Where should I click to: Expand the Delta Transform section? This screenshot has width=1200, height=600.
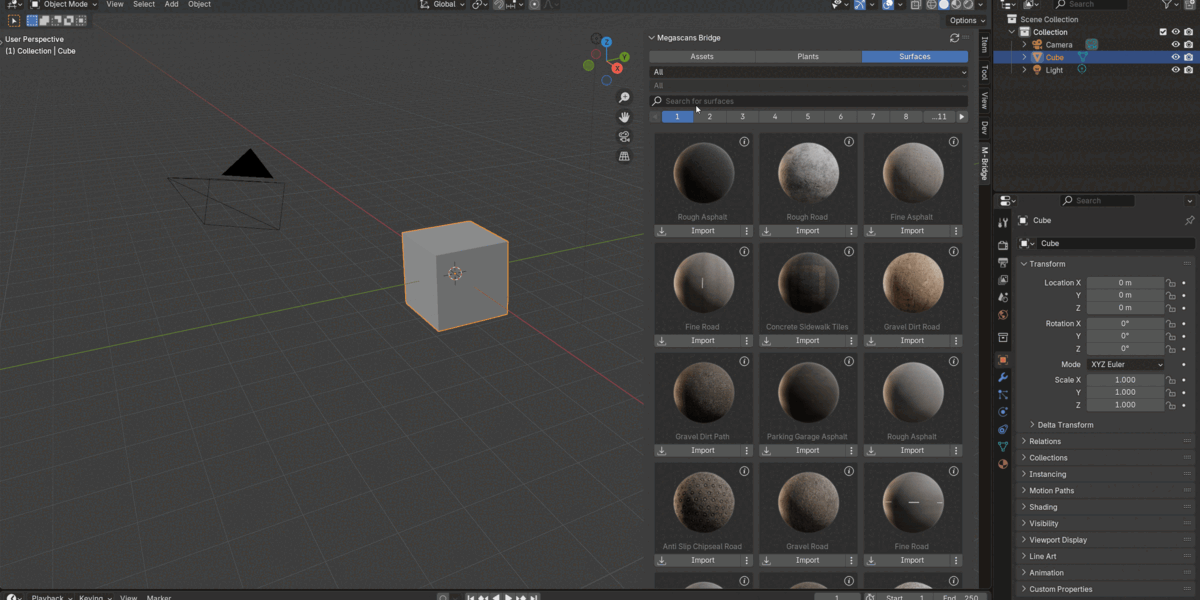[x=1065, y=425]
